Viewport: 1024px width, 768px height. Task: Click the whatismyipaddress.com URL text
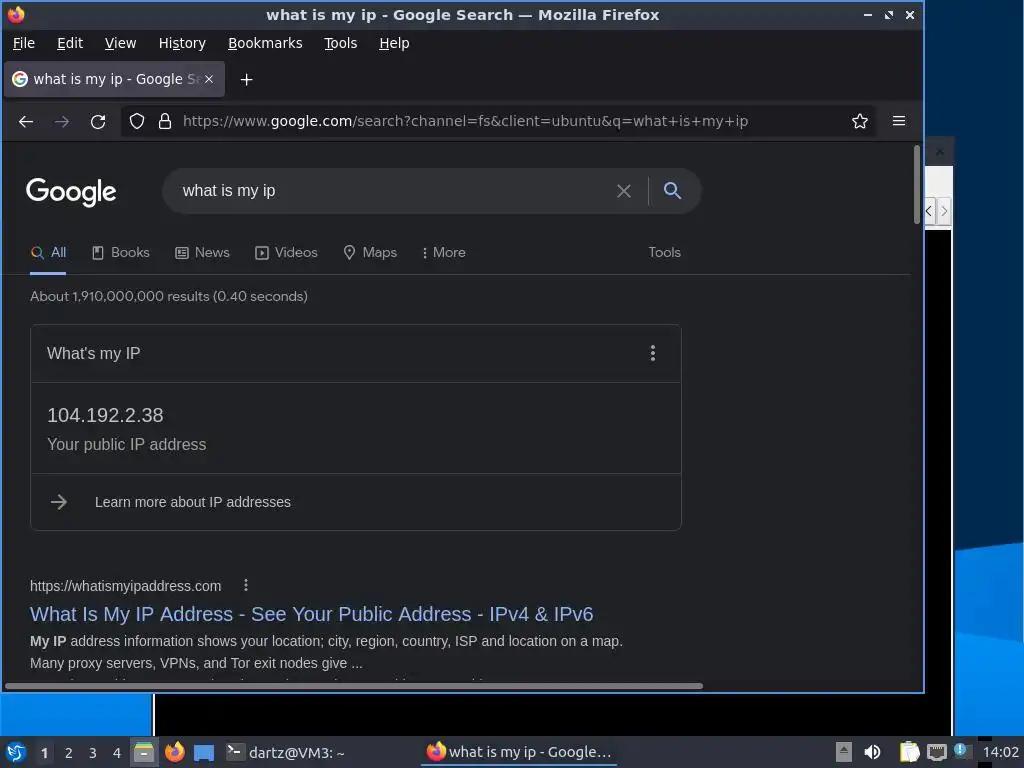[125, 586]
